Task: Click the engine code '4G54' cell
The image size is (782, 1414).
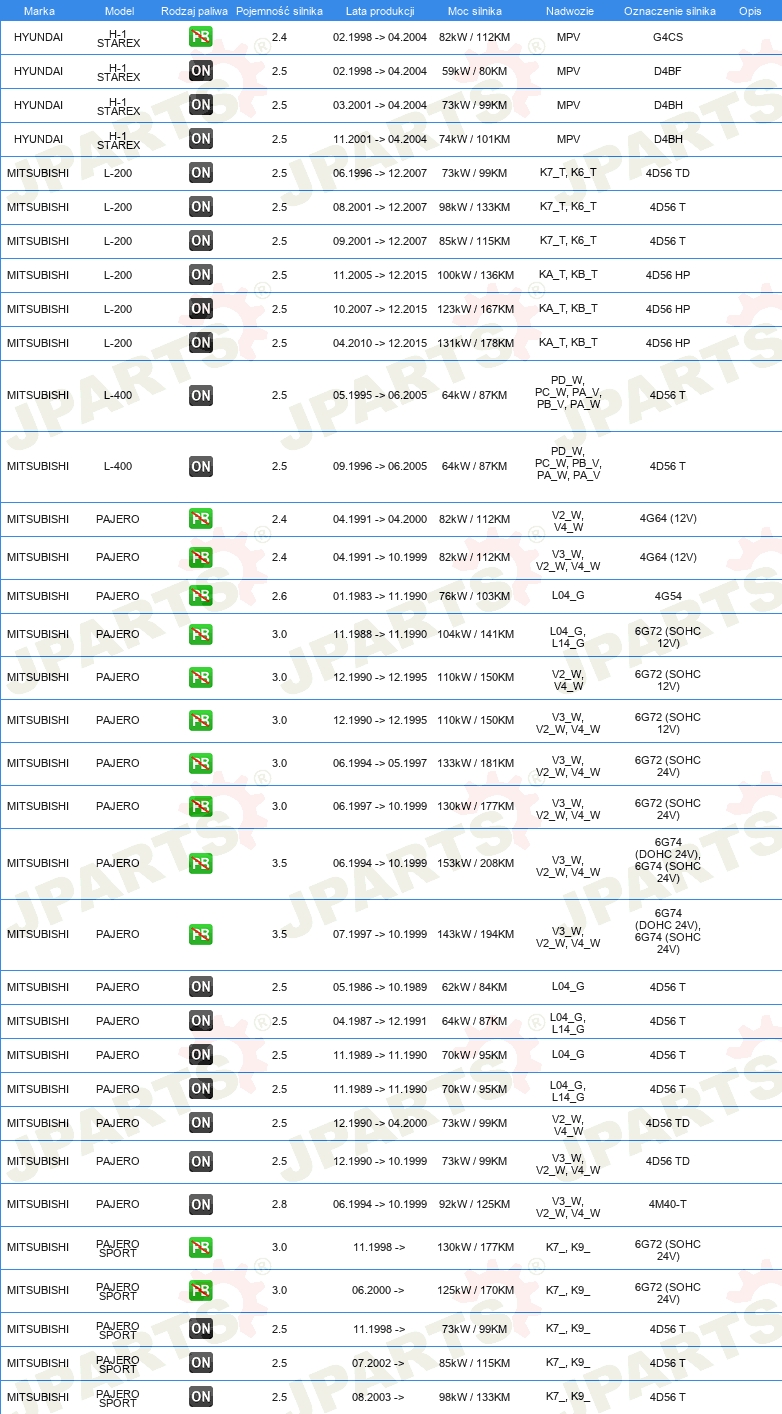Action: (669, 596)
